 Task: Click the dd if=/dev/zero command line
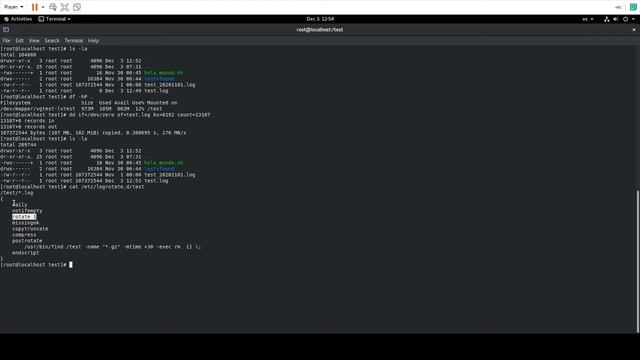tap(105, 115)
